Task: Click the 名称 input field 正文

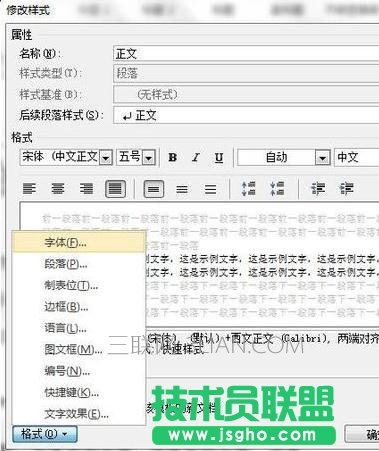Action: (x=246, y=54)
